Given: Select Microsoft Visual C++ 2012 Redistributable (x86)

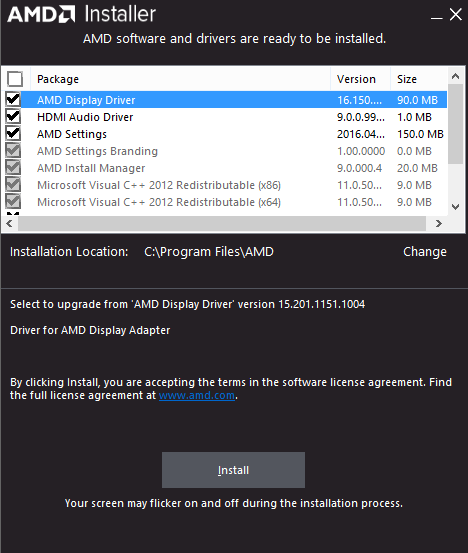Looking at the screenshot, I should (x=234, y=185).
